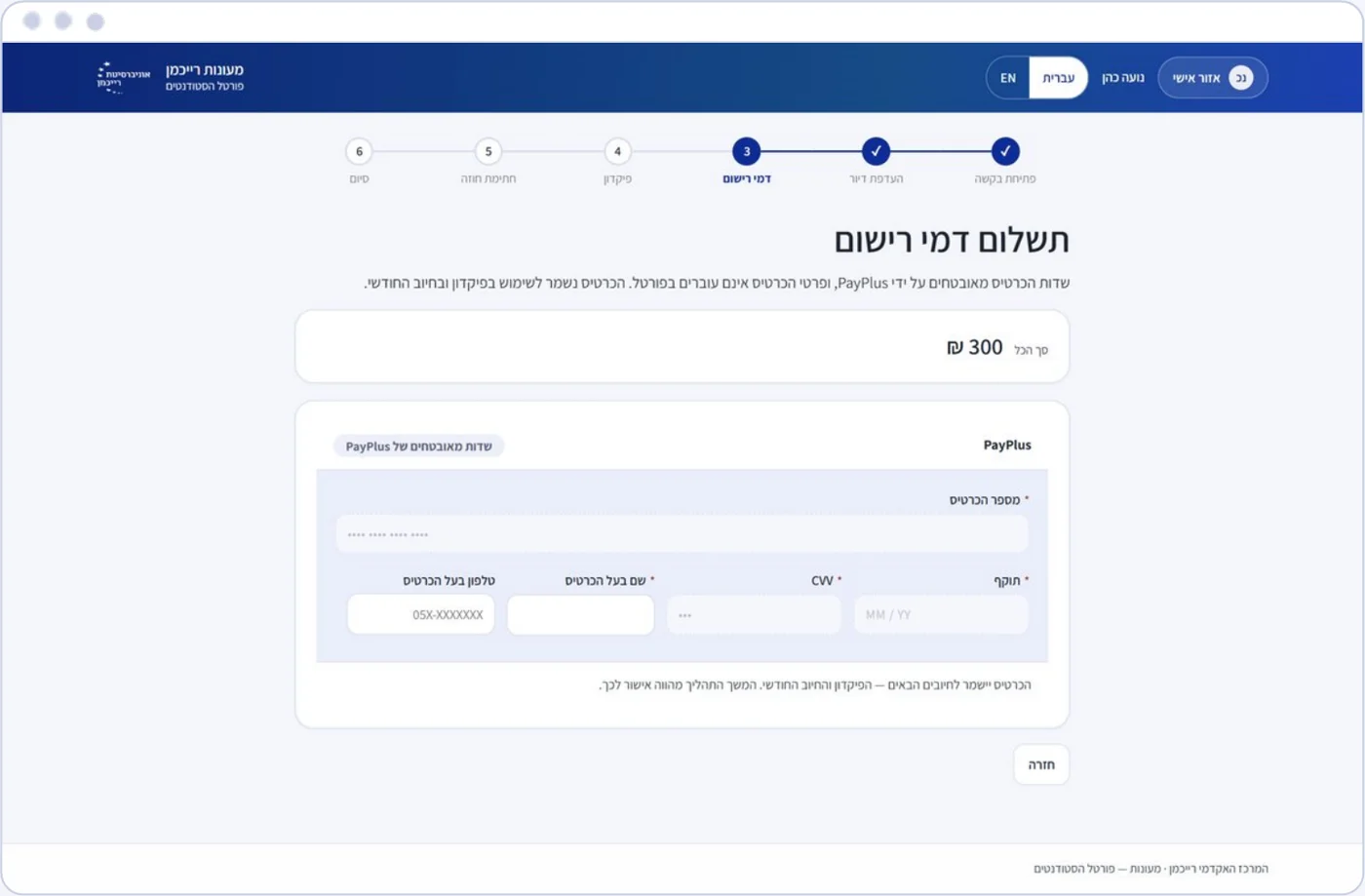This screenshot has height=896, width=1365.
Task: Click the פתיחת בקשה step label
Action: (x=1005, y=179)
